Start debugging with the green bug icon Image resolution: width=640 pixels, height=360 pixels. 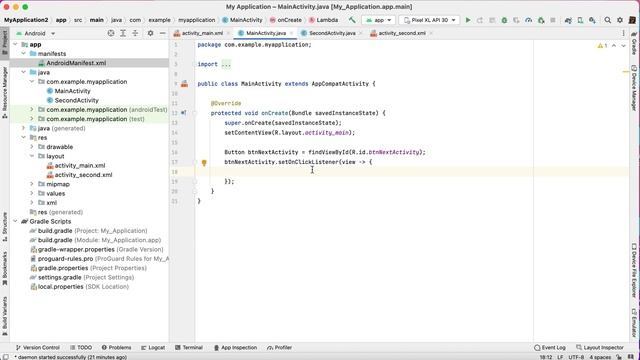pos(504,20)
